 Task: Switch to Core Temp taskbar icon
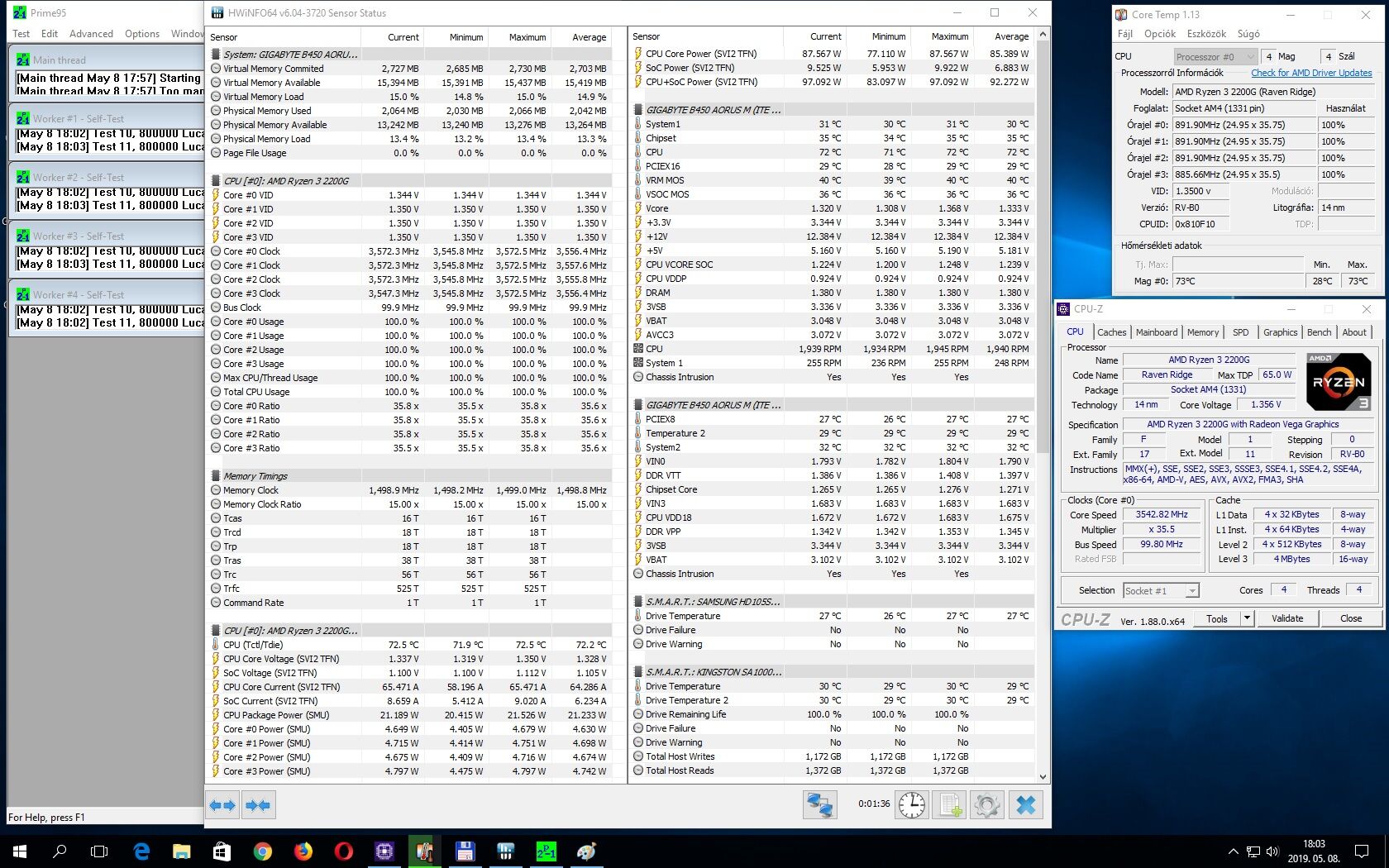(x=425, y=851)
